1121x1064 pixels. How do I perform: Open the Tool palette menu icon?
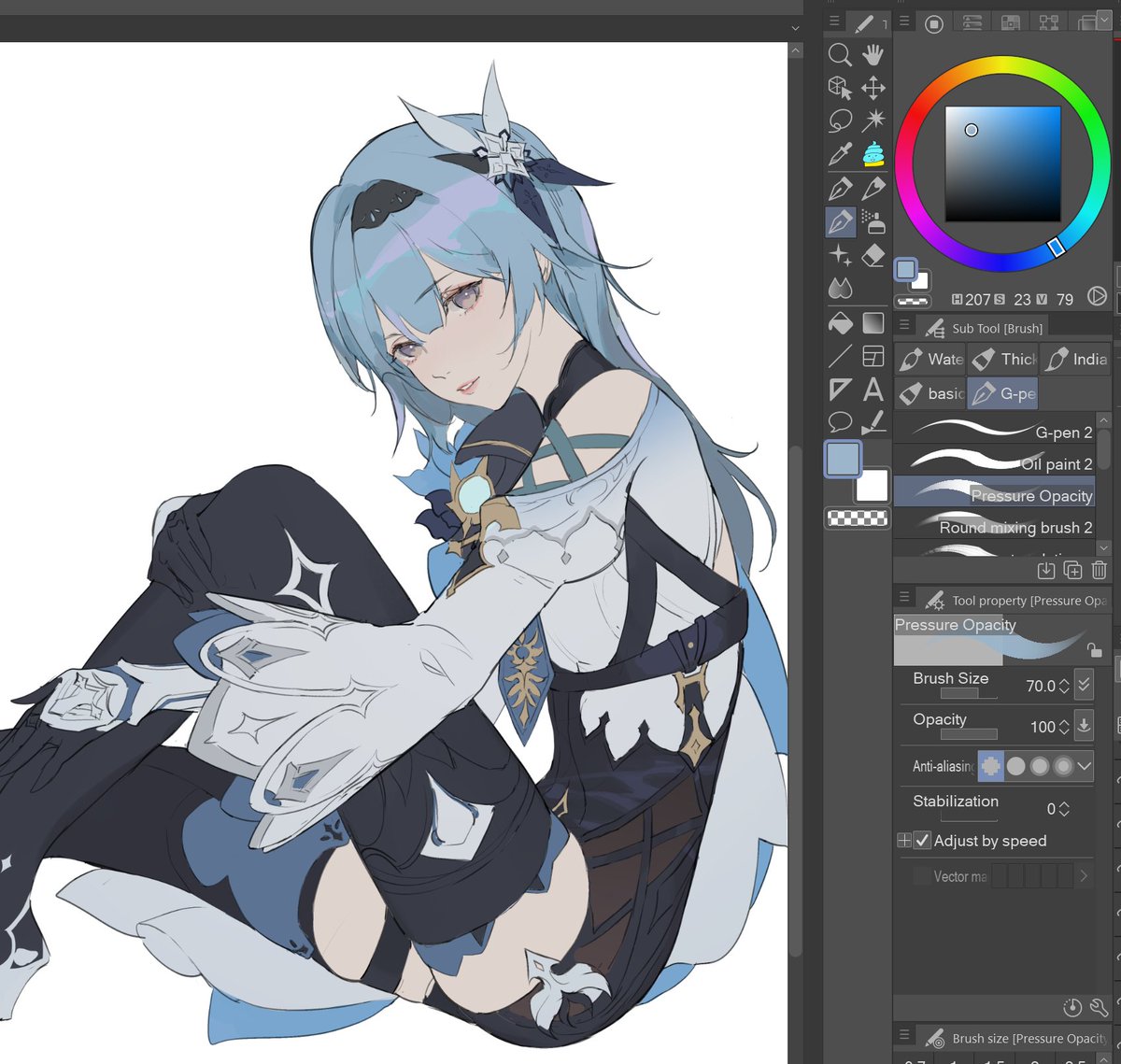(833, 21)
